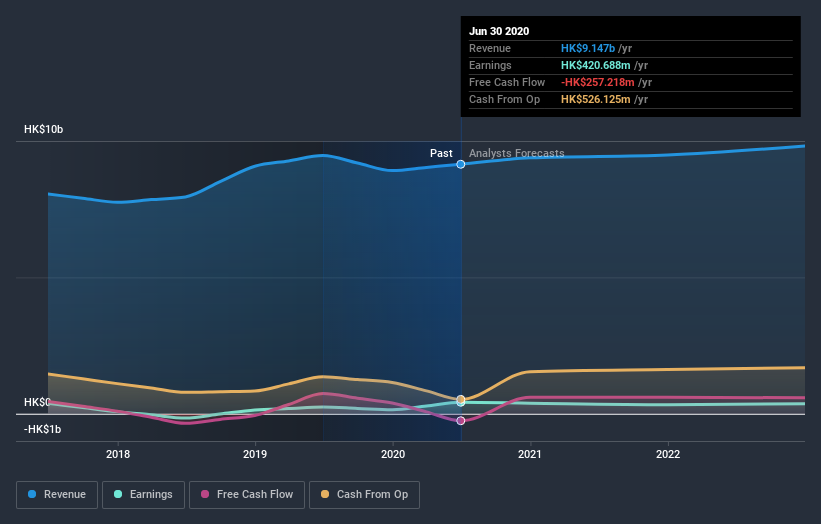The width and height of the screenshot is (821, 524).
Task: Click the Revenue row label in tooltip
Action: [x=490, y=48]
